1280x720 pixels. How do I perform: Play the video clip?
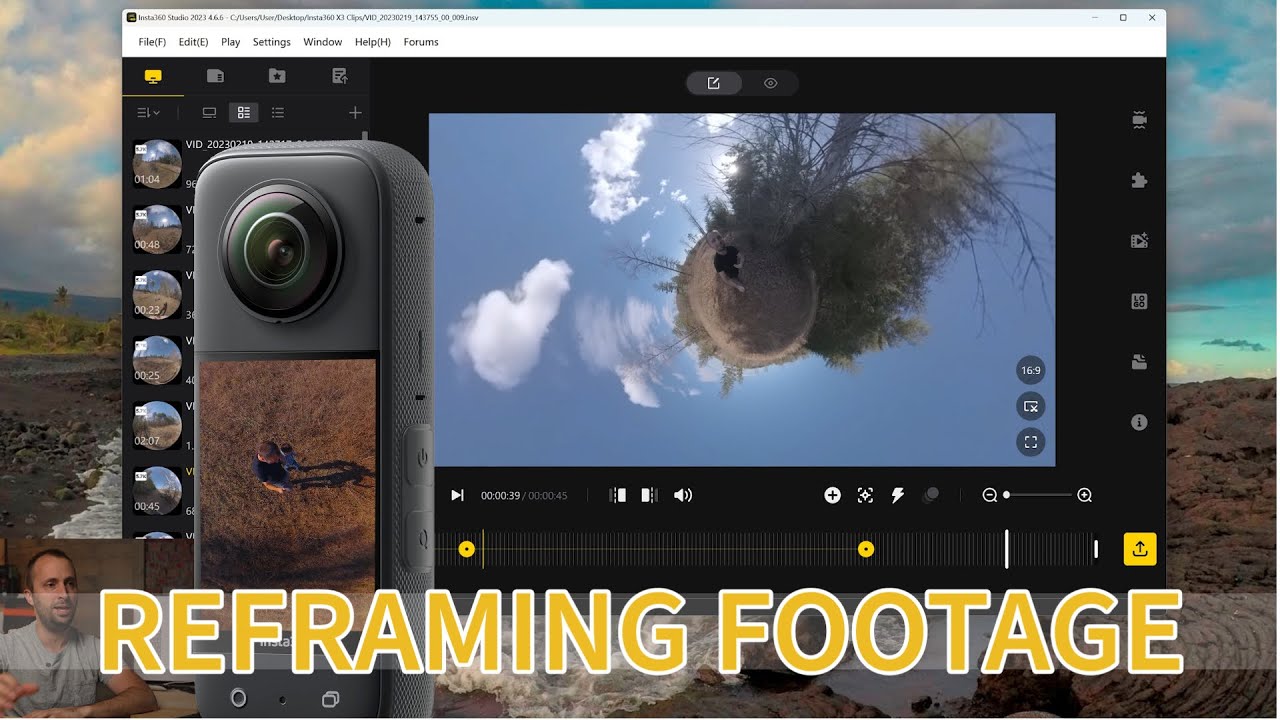[x=457, y=495]
